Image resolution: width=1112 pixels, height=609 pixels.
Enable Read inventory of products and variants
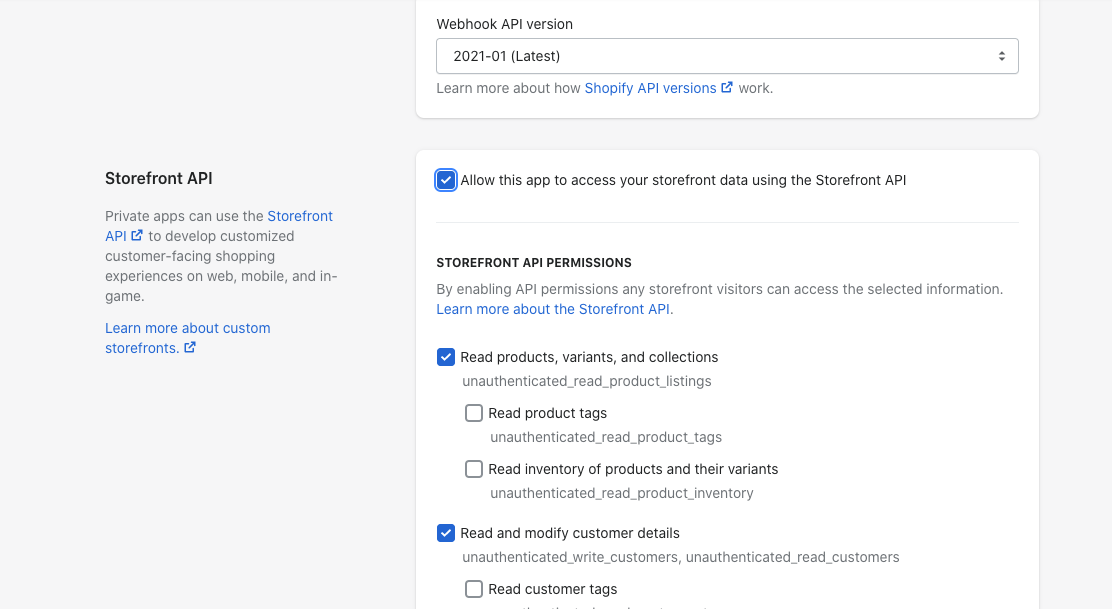point(474,469)
